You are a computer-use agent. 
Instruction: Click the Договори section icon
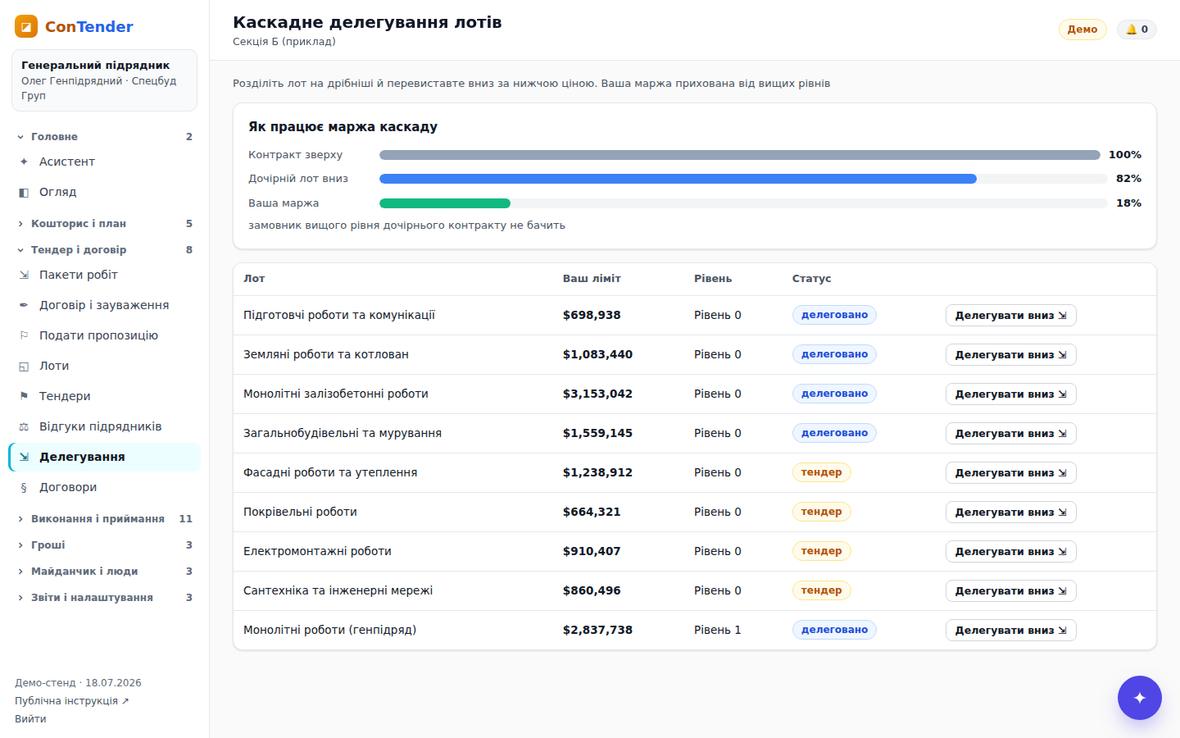pyautogui.click(x=23, y=487)
